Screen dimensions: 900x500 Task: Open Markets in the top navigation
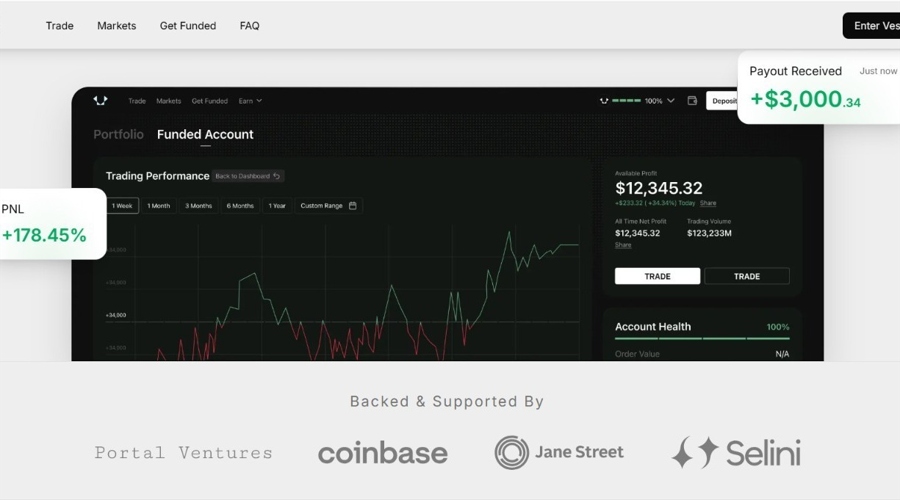point(117,26)
